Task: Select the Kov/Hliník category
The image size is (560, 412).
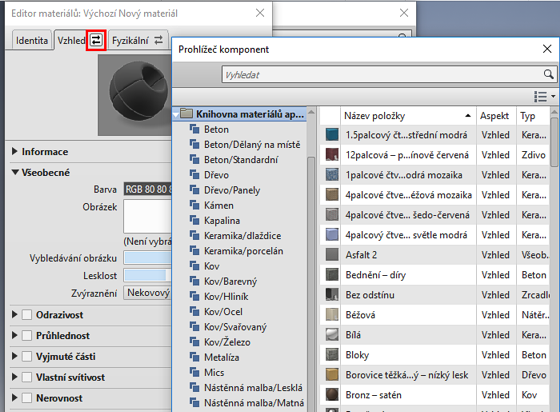Action: pos(226,296)
